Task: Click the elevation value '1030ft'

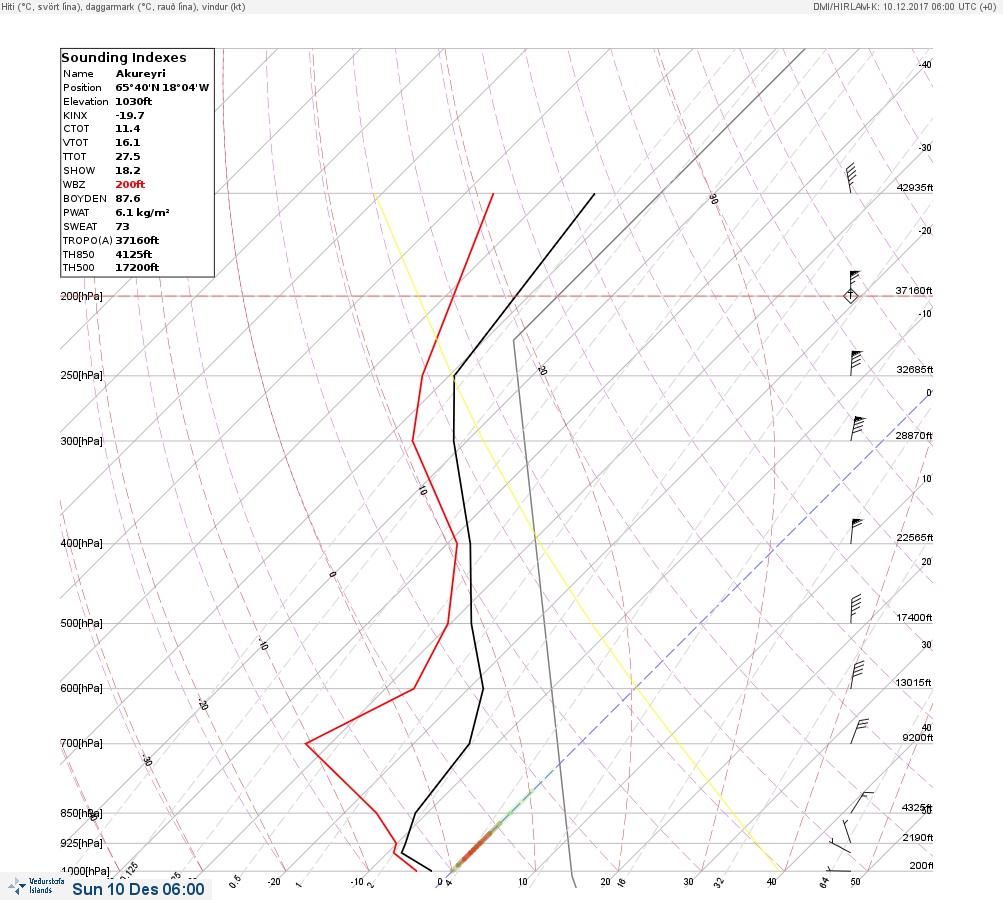Action: 133,102
